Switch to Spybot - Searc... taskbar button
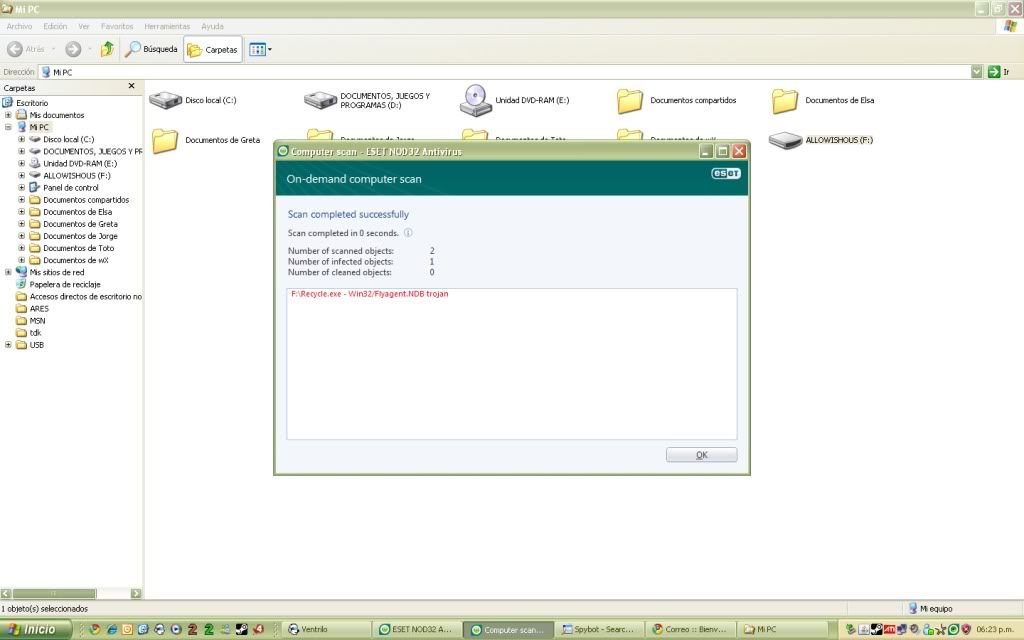 coord(598,630)
